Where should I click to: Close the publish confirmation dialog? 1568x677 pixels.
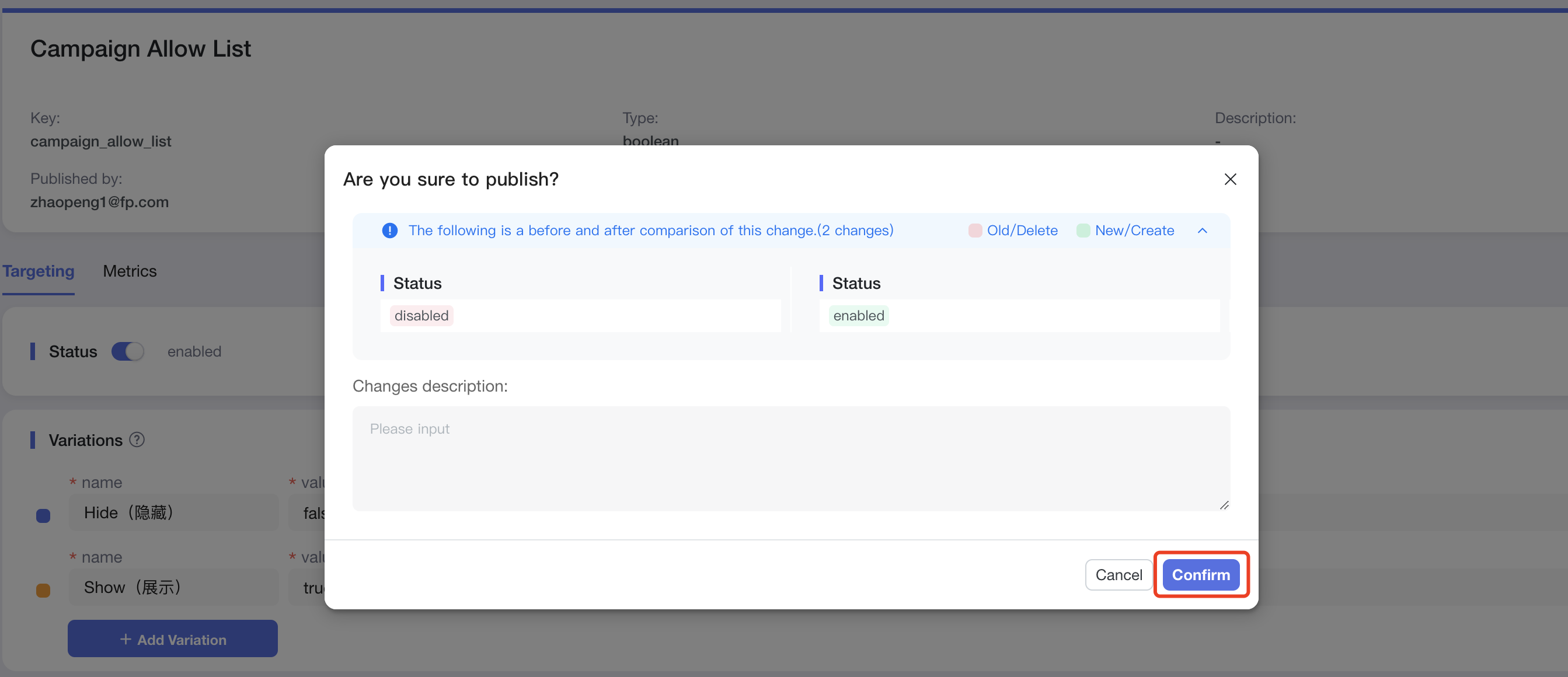(x=1229, y=179)
